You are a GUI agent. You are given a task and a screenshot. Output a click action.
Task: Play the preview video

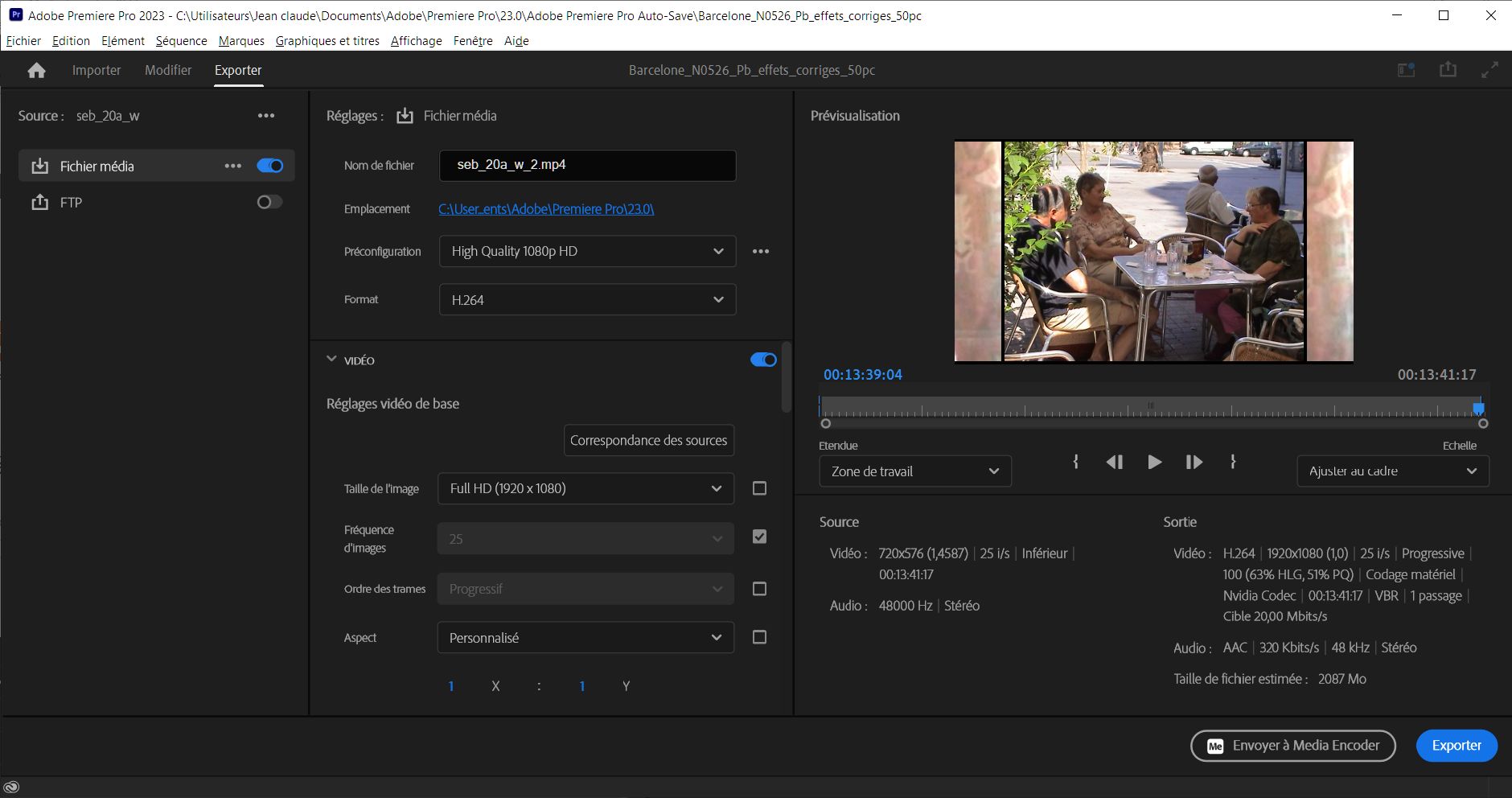tap(1154, 462)
